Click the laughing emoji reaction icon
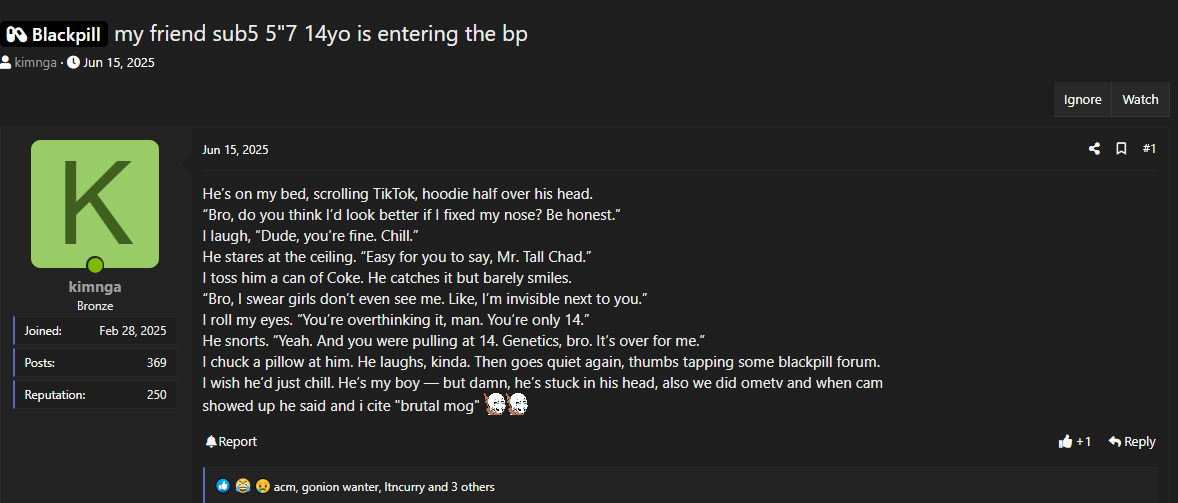The image size is (1178, 503). (x=243, y=486)
